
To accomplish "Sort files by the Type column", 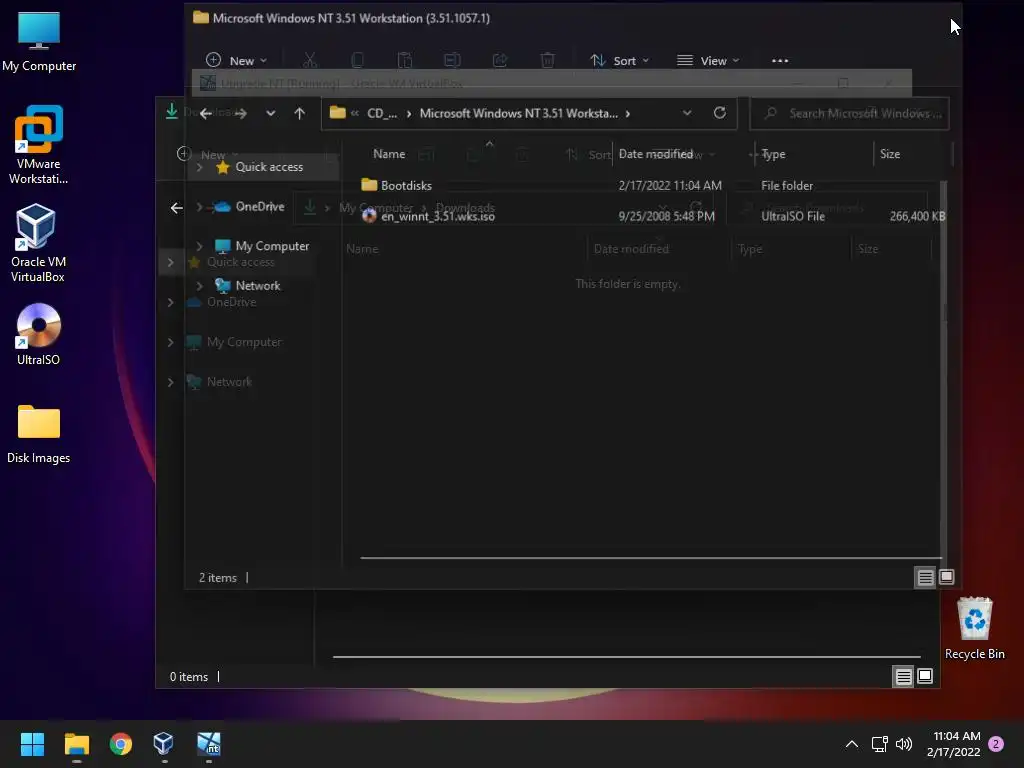I will point(773,154).
